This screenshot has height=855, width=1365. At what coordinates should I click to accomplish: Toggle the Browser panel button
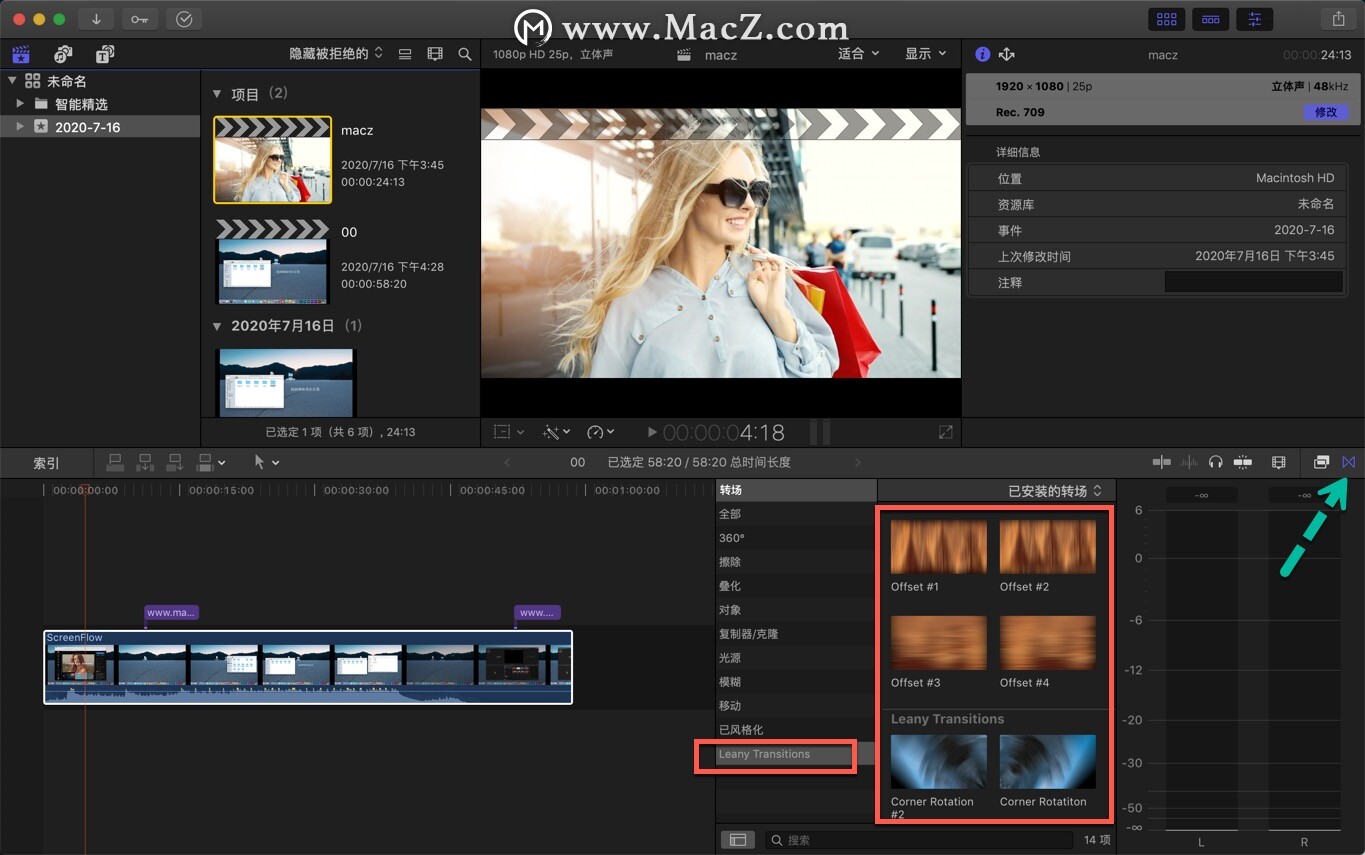click(x=1166, y=19)
